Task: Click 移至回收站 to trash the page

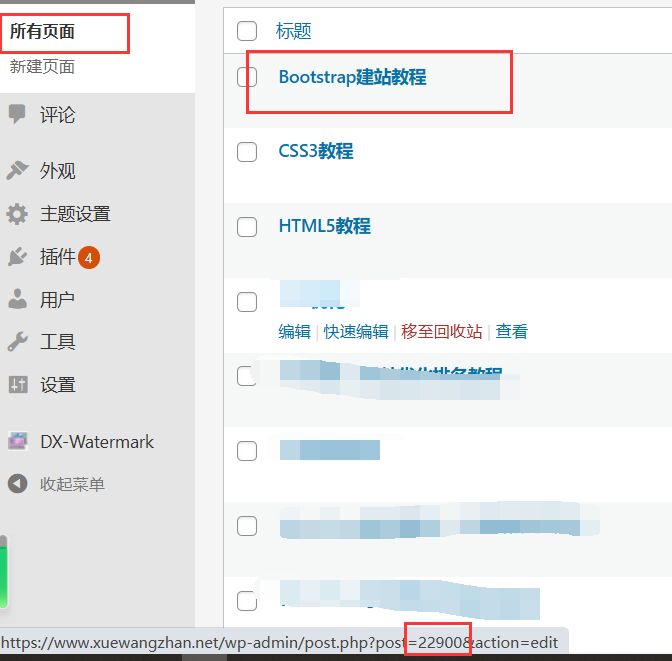Action: (x=441, y=331)
